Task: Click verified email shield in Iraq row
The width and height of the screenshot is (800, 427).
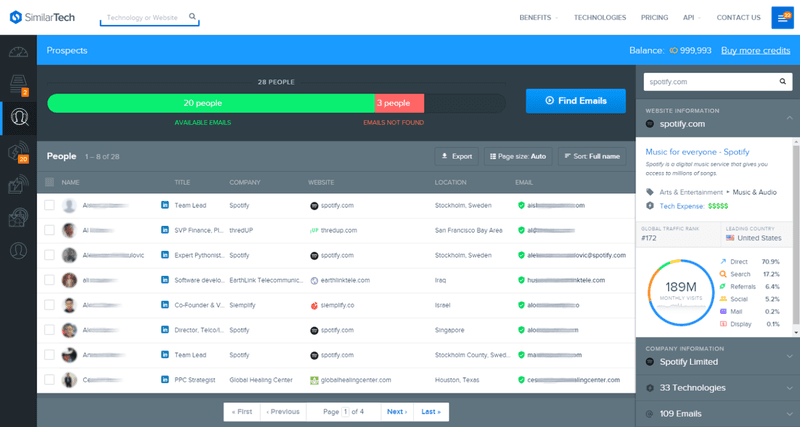Action: [x=521, y=280]
